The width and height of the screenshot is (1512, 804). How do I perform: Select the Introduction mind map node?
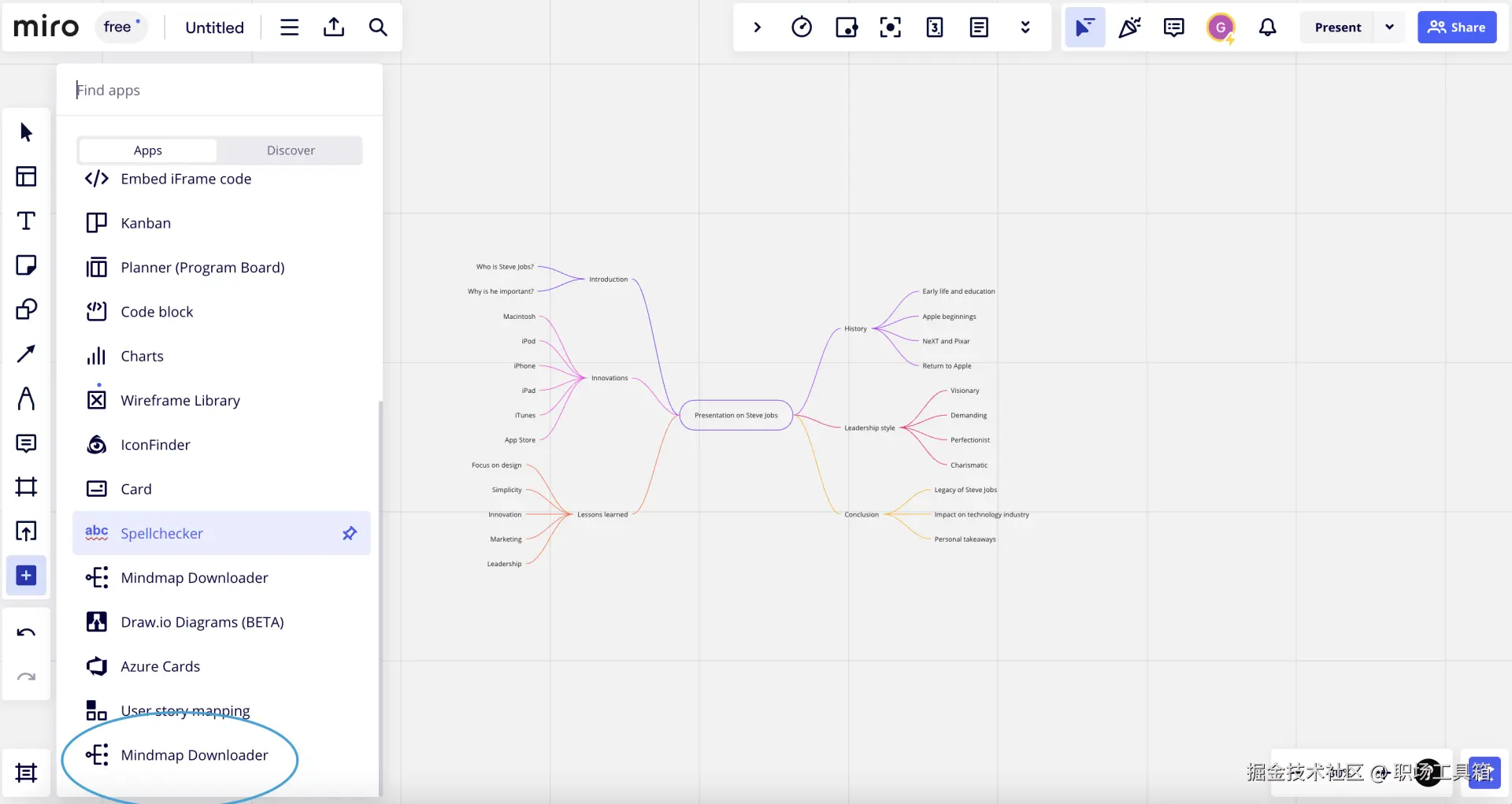609,280
